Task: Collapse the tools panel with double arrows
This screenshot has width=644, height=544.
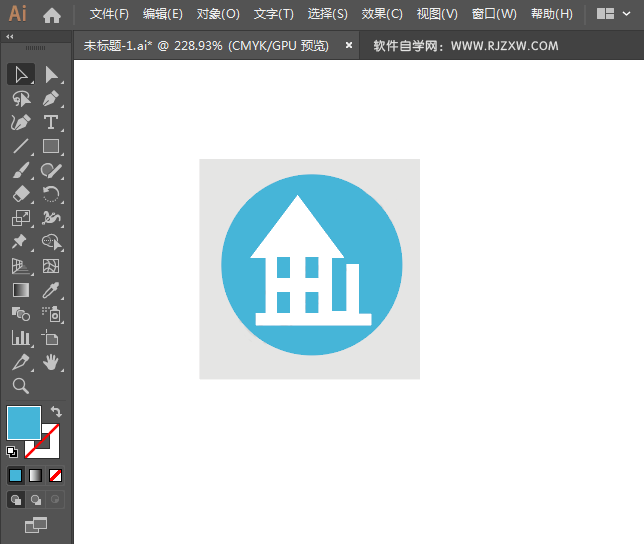Action: [x=10, y=37]
